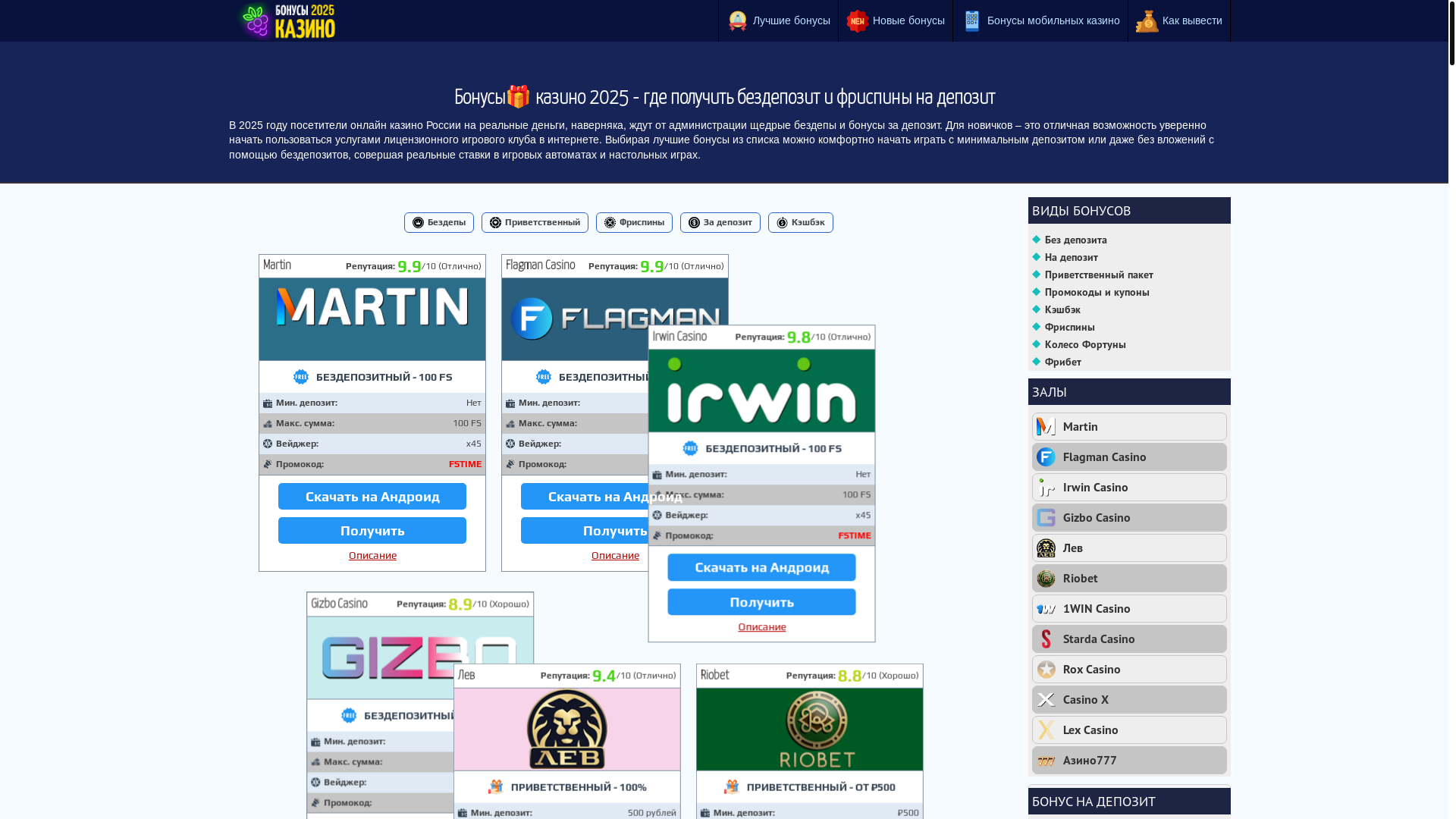This screenshot has width=1456, height=819.
Task: Open На депозит sidebar link
Action: (1071, 257)
